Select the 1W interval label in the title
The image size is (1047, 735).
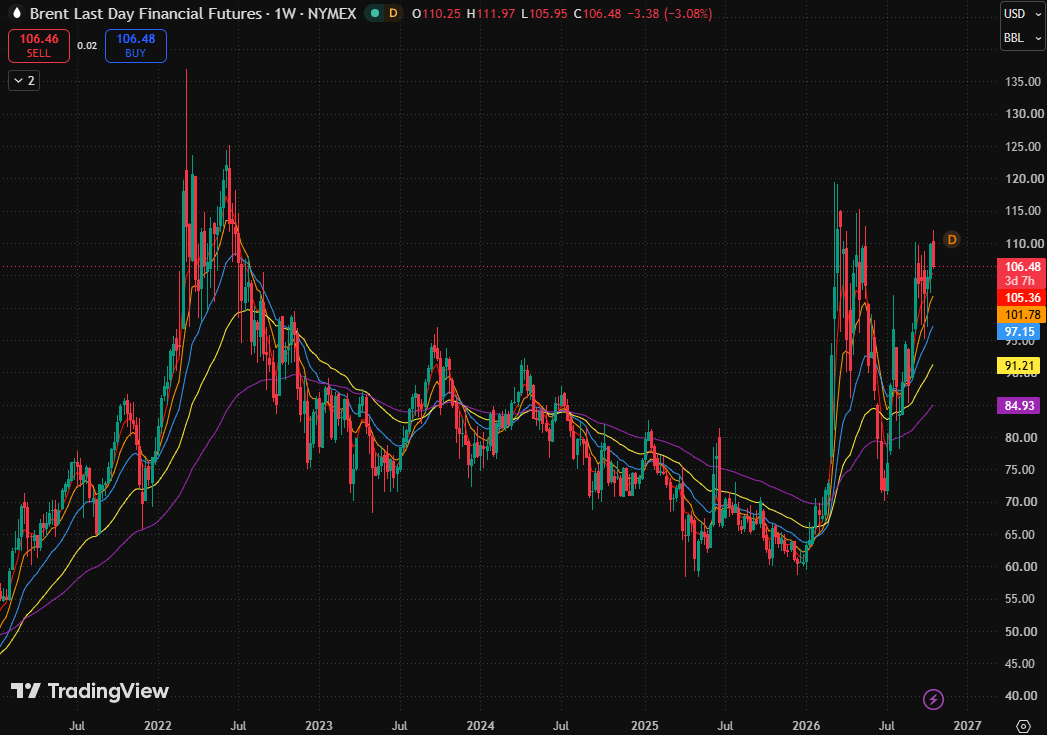click(x=285, y=13)
